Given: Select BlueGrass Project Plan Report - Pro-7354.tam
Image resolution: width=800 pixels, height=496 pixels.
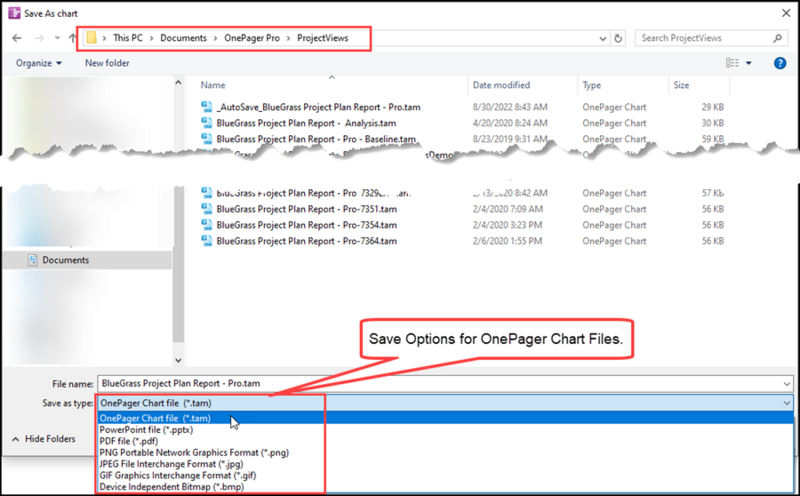Looking at the screenshot, I should (307, 225).
